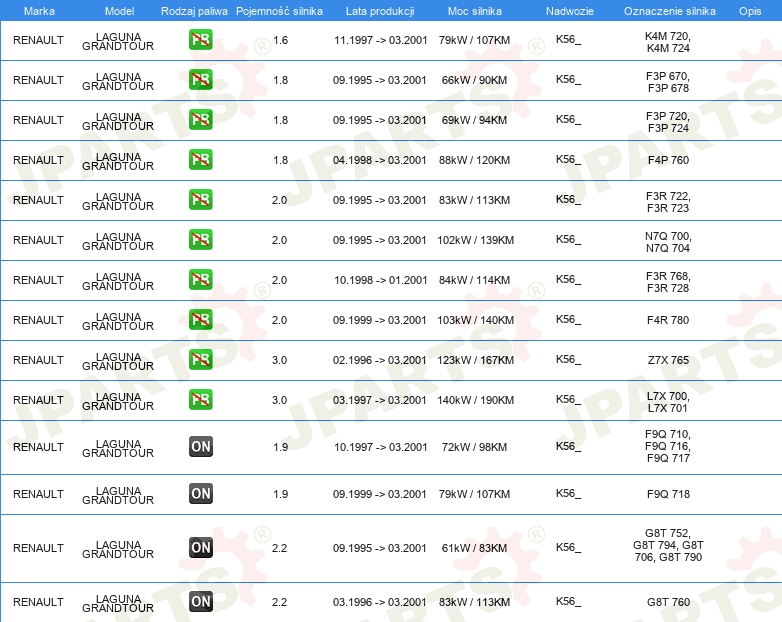Viewport: 782px width, 622px height.
Task: Select engine code F4P 760
Action: 668,160
